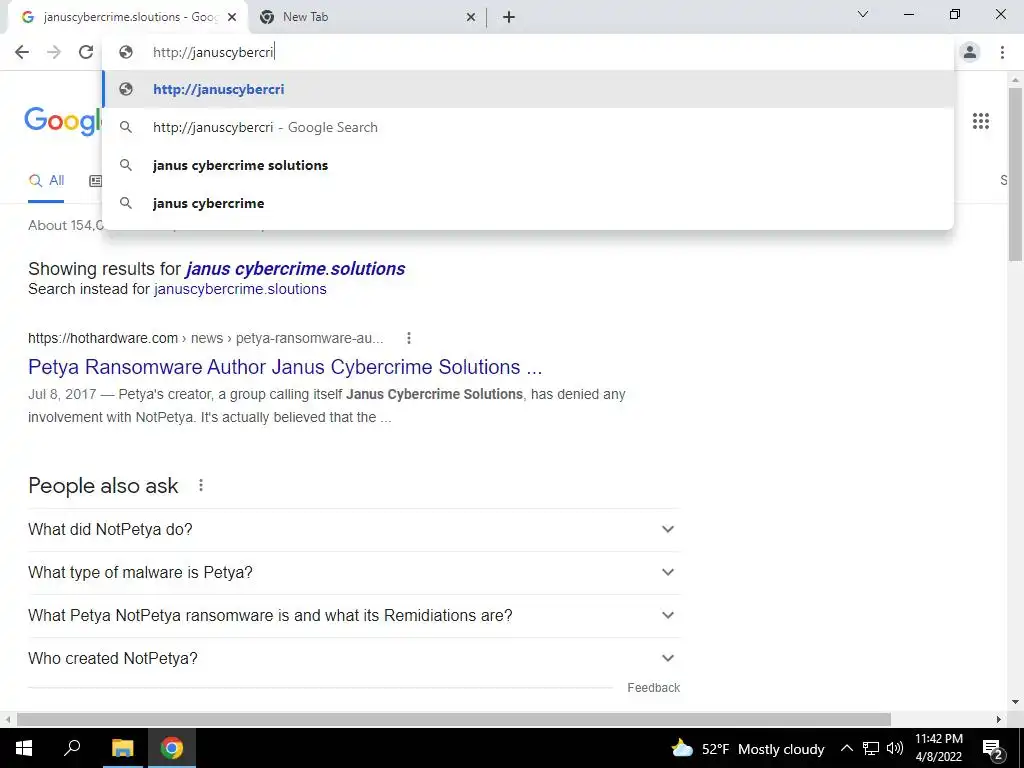Image resolution: width=1024 pixels, height=768 pixels.
Task: Open People also ask options menu
Action: [201, 485]
